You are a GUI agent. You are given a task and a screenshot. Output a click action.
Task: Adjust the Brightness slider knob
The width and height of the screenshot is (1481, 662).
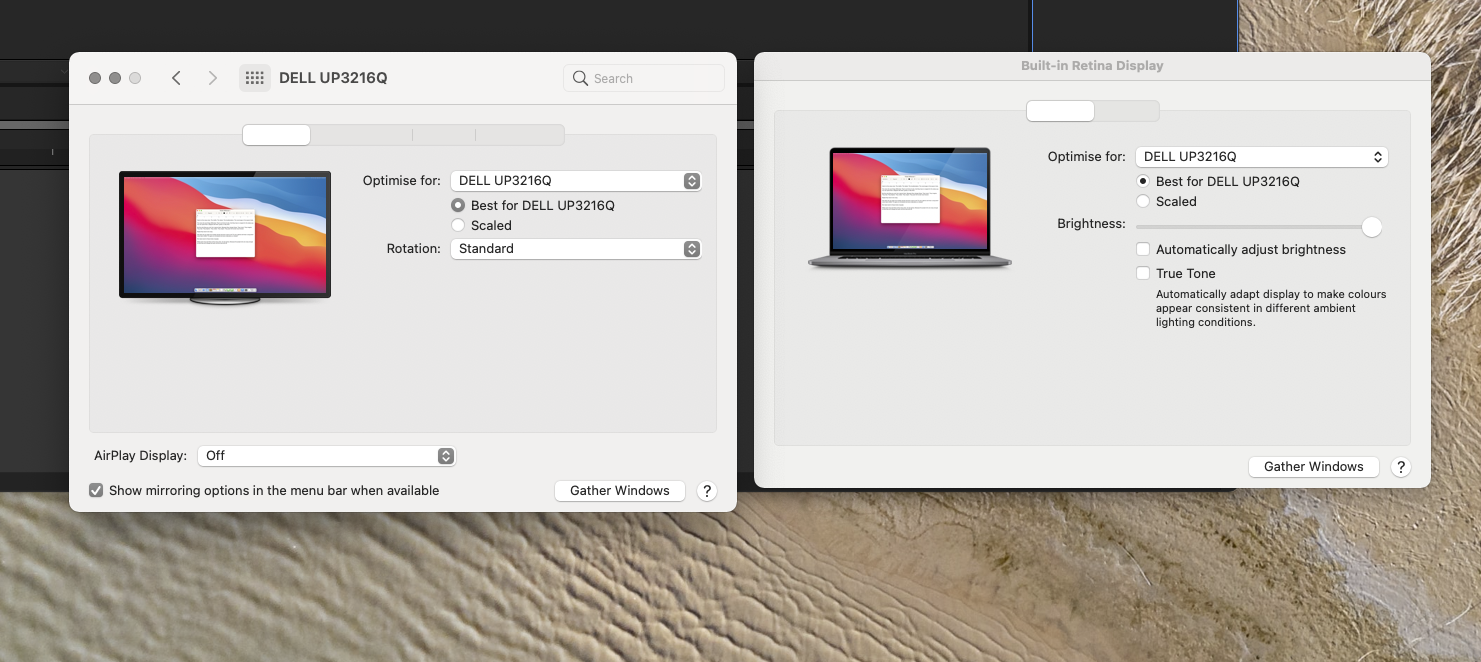coord(1372,227)
